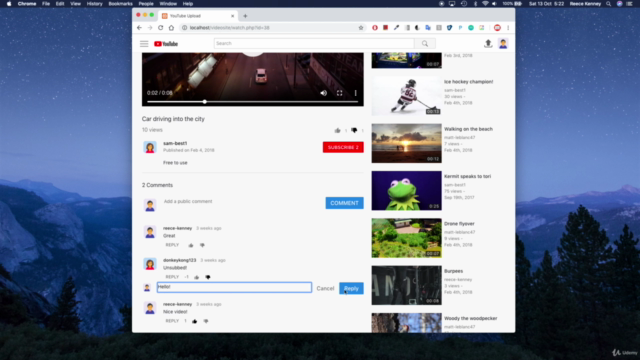Open the browser home page
This screenshot has width=640, height=360.
(x=171, y=28)
